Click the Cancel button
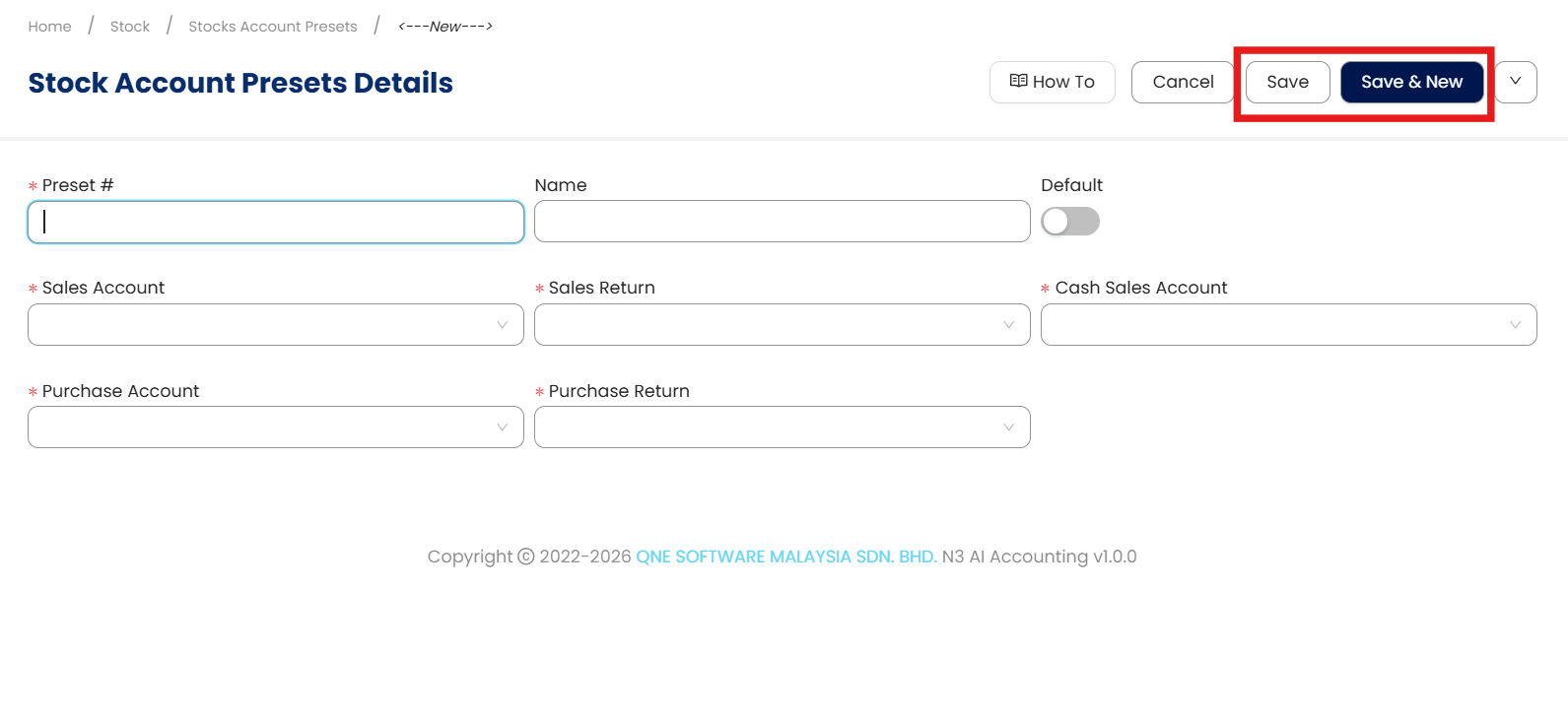This screenshot has height=724, width=1568. click(x=1183, y=82)
